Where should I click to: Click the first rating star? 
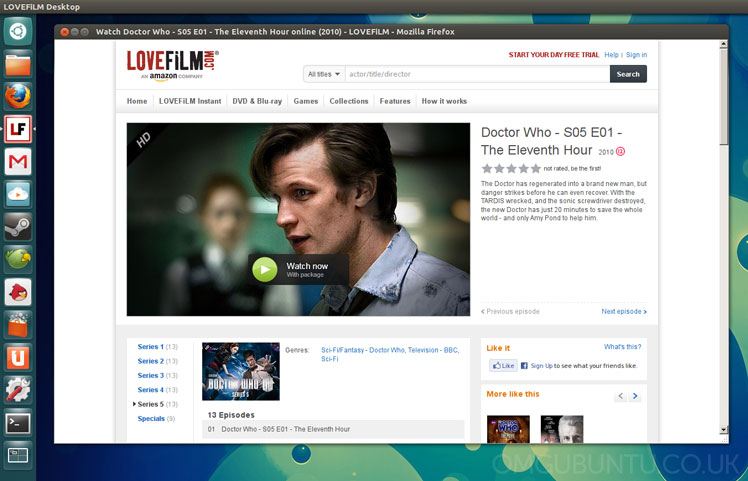click(x=487, y=168)
